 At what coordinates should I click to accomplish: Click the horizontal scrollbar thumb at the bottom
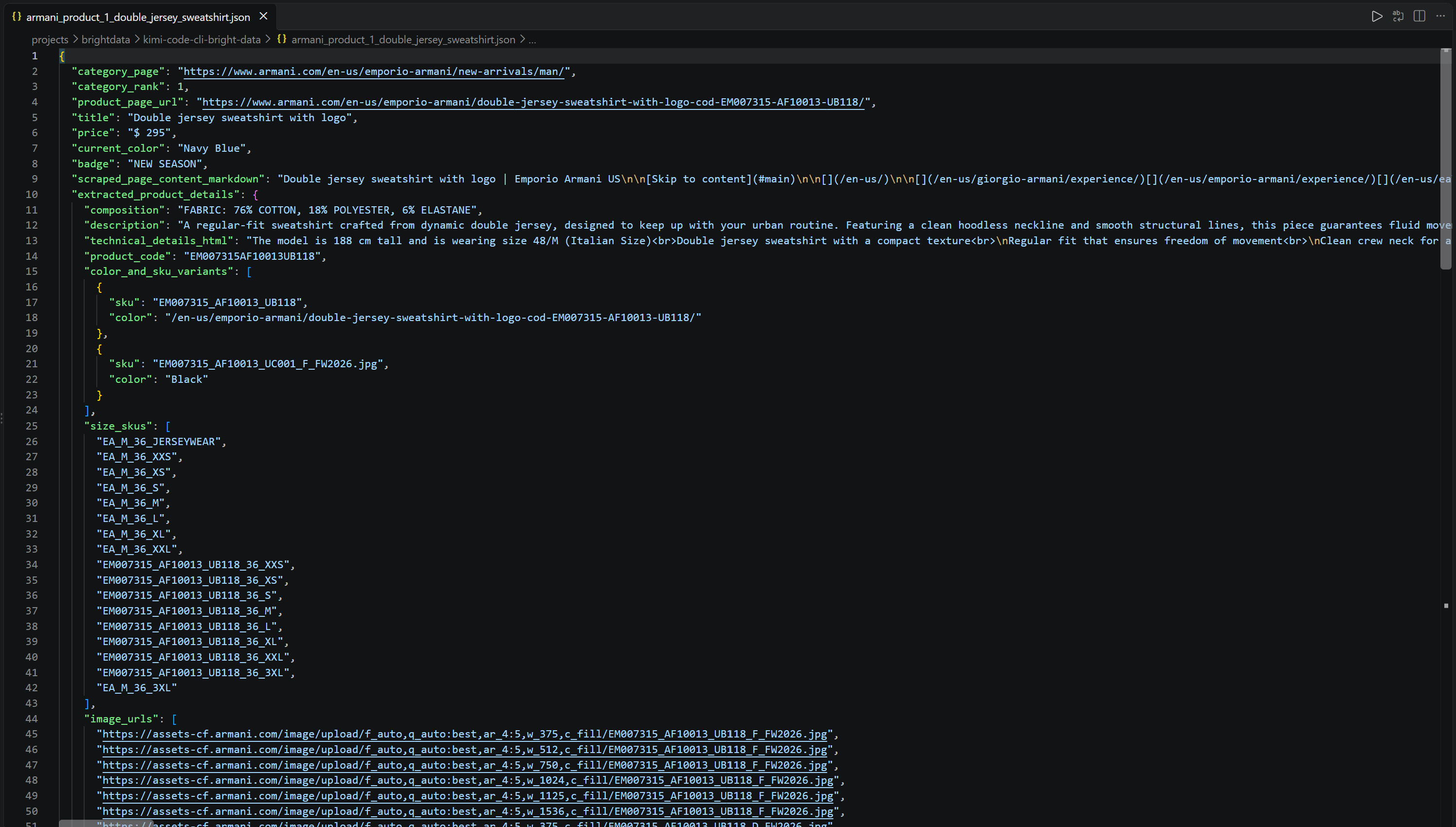coord(106,824)
